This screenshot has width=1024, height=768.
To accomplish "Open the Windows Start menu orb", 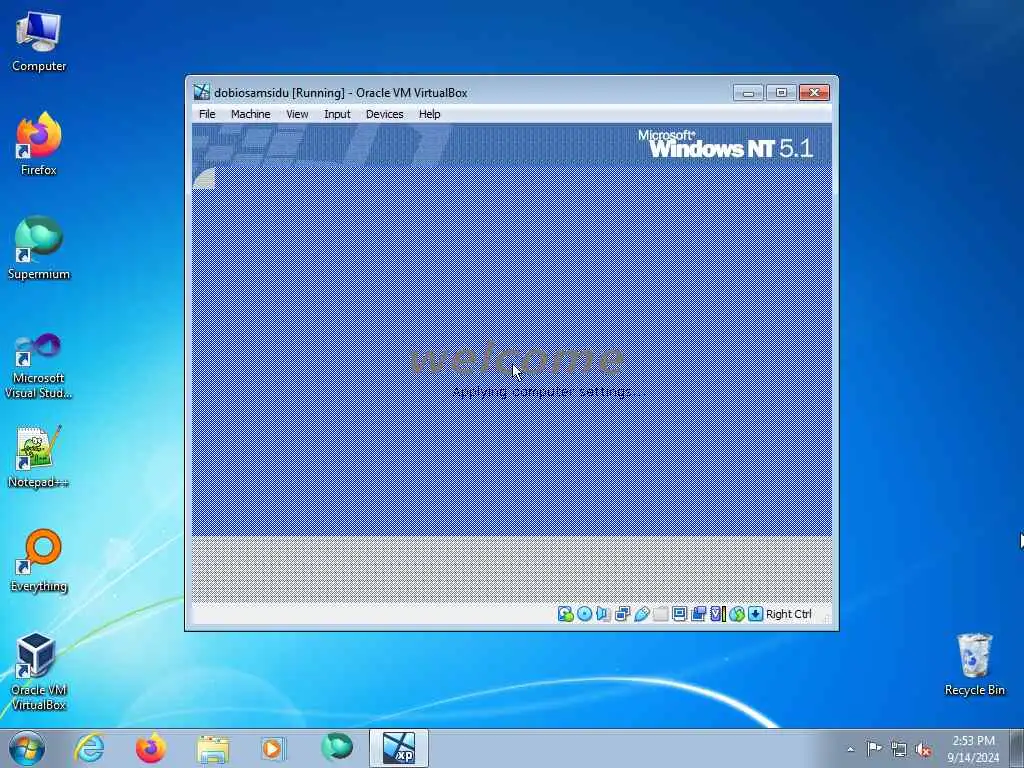I will coord(27,748).
